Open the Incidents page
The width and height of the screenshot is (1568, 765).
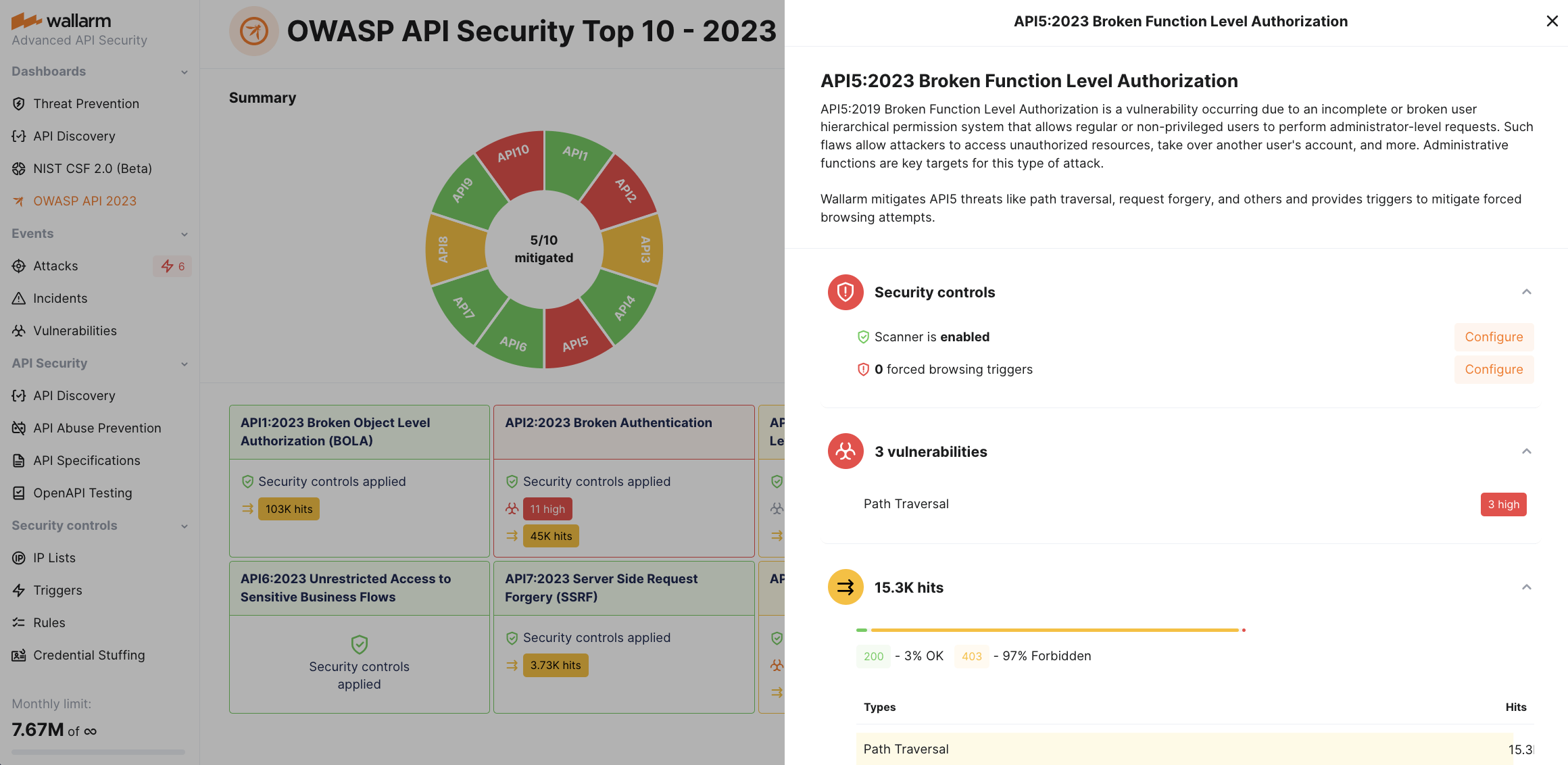point(60,298)
